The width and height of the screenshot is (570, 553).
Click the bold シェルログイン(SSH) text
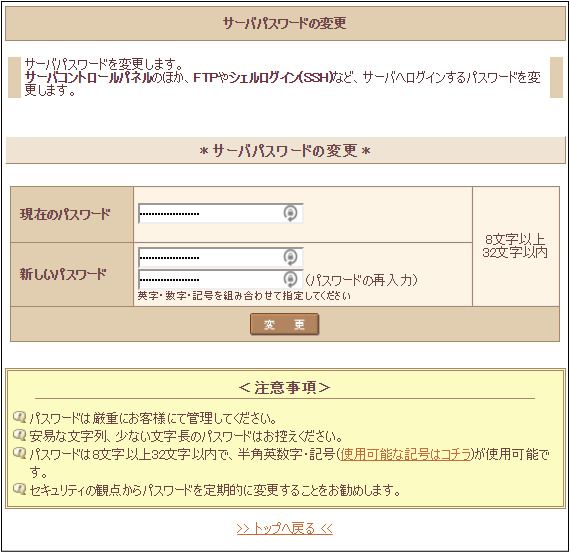(x=281, y=77)
